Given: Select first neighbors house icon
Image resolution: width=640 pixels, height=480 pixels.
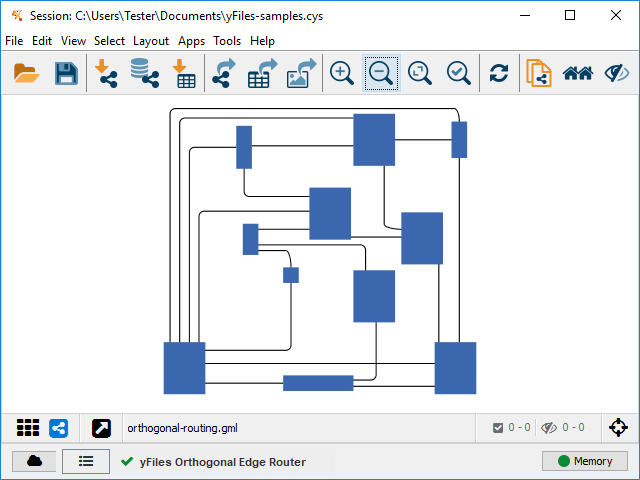Looking at the screenshot, I should (x=578, y=73).
